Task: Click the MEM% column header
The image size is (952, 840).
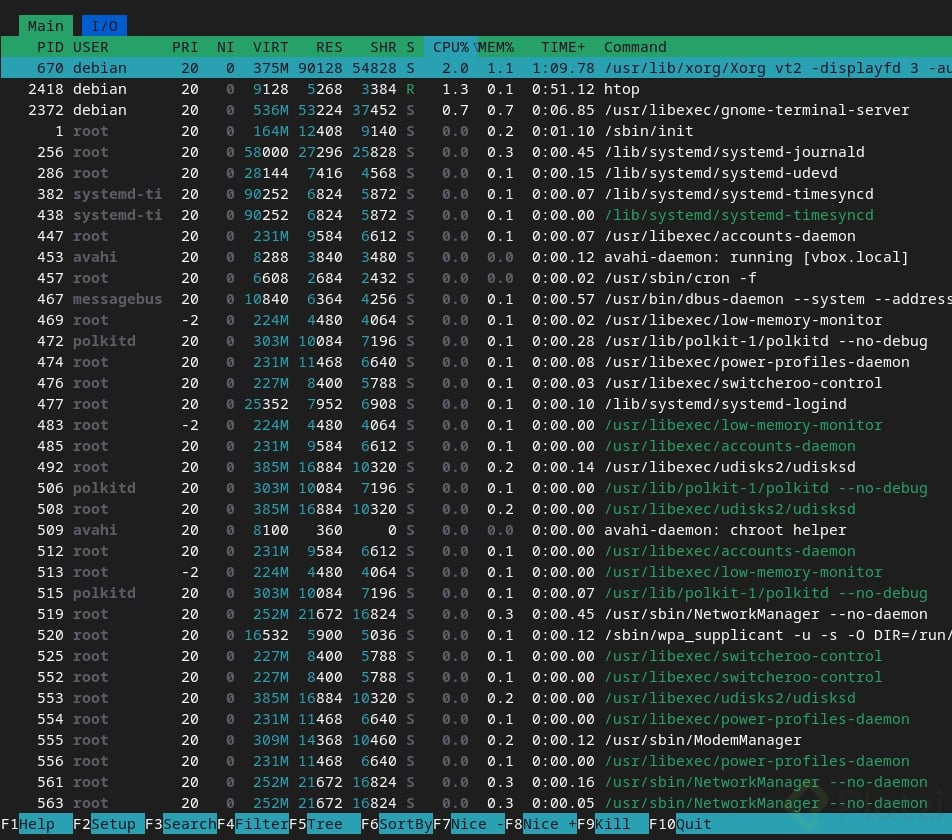Action: click(495, 47)
